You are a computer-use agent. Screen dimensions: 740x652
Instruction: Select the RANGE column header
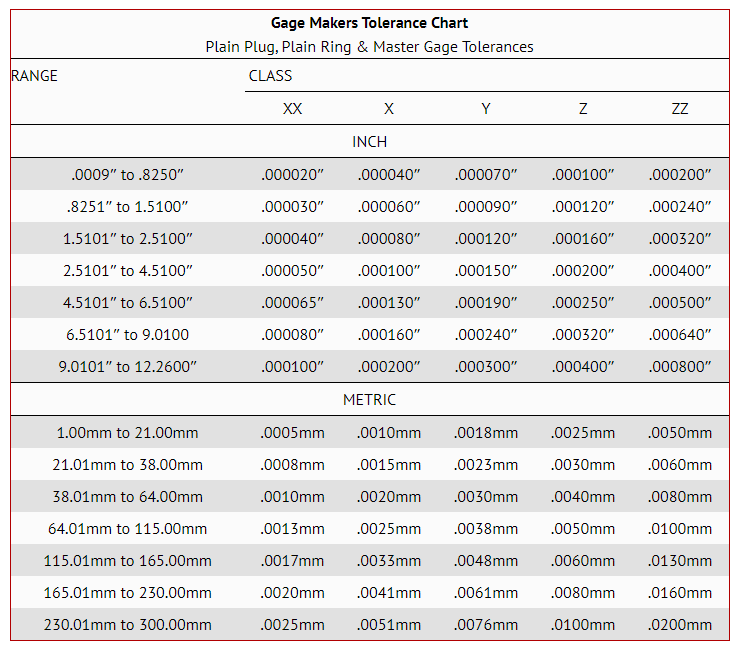tap(35, 76)
